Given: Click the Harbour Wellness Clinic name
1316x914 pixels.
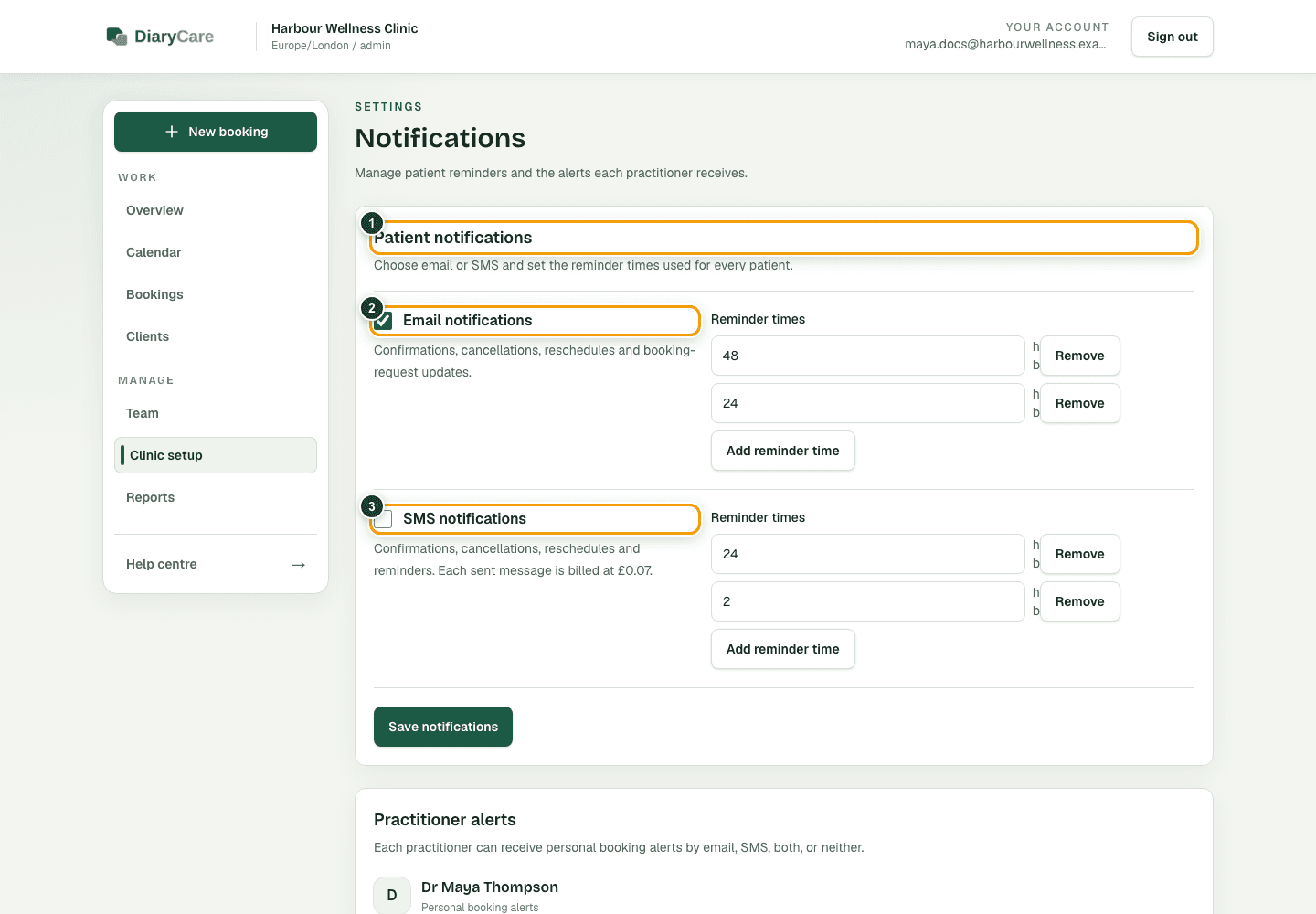Looking at the screenshot, I should pyautogui.click(x=345, y=28).
